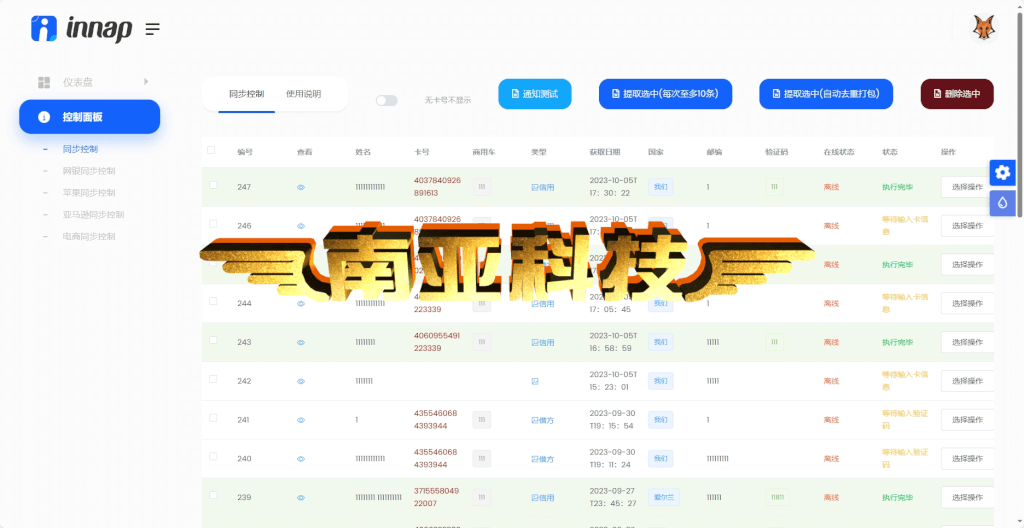The height and width of the screenshot is (528, 1024).
Task: Click the 在线状态 column header
Action: pos(840,152)
